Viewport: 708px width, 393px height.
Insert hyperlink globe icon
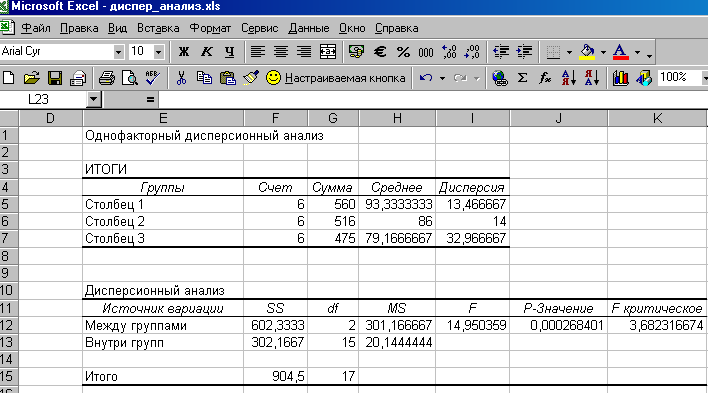coord(499,78)
